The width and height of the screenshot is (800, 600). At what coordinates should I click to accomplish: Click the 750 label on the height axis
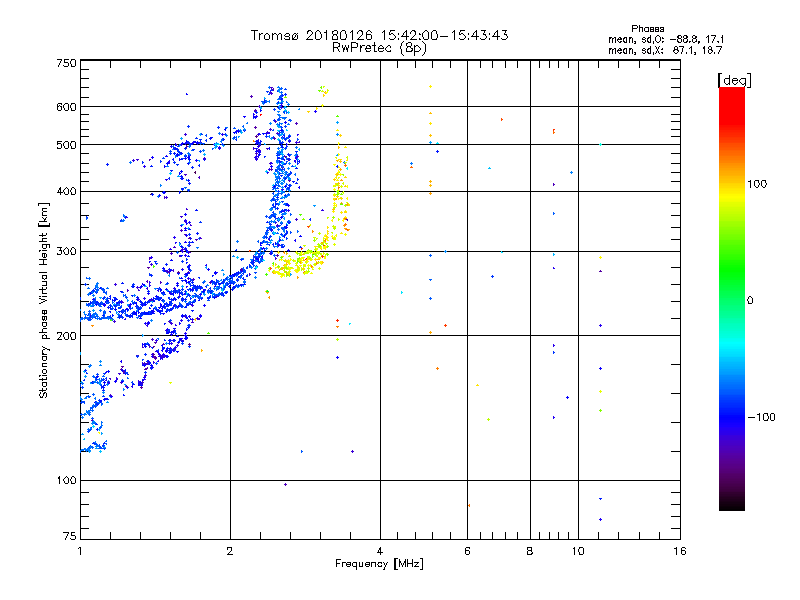click(x=66, y=63)
